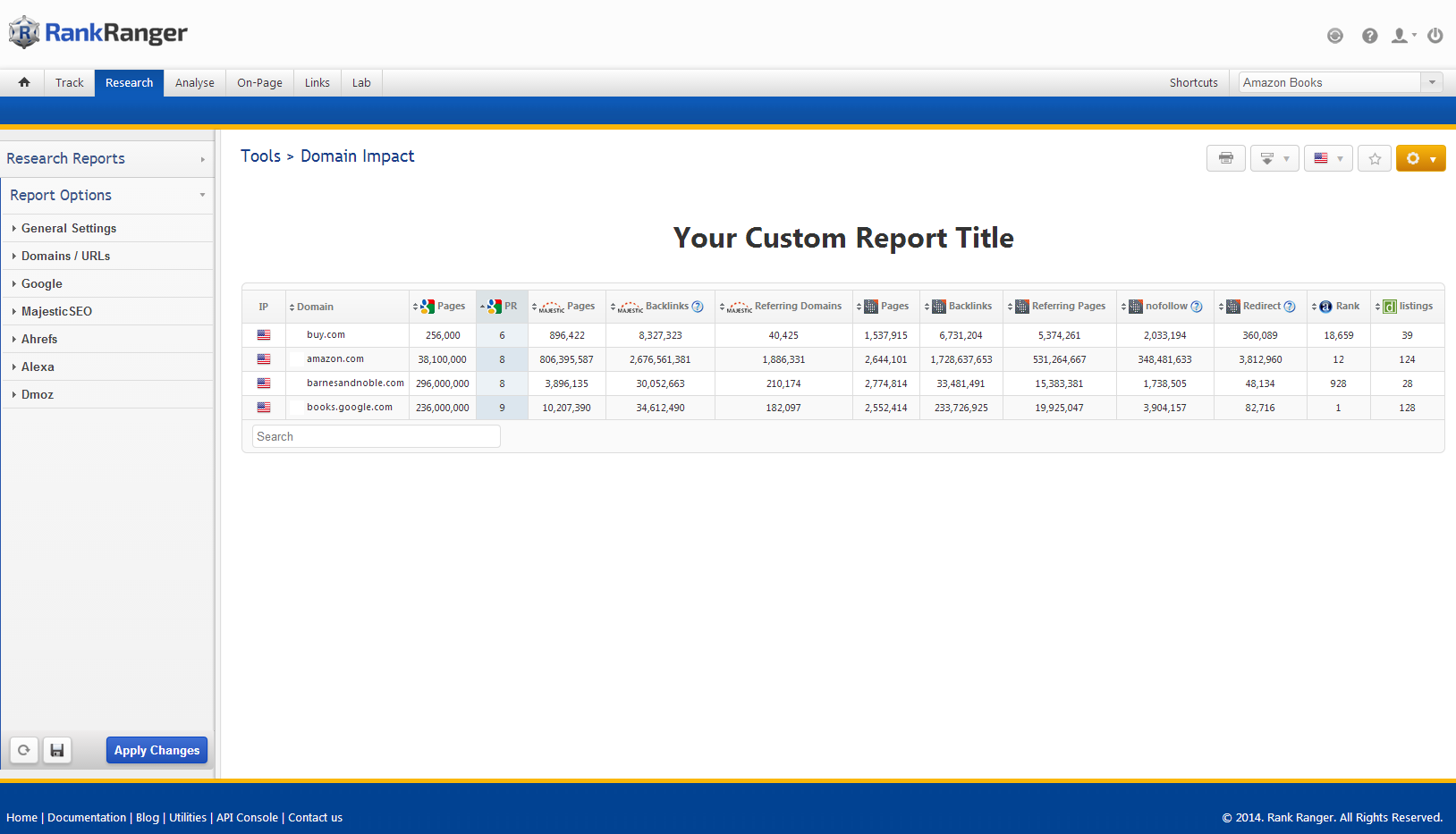
Task: Go to dashboard via the home icon
Action: click(24, 82)
